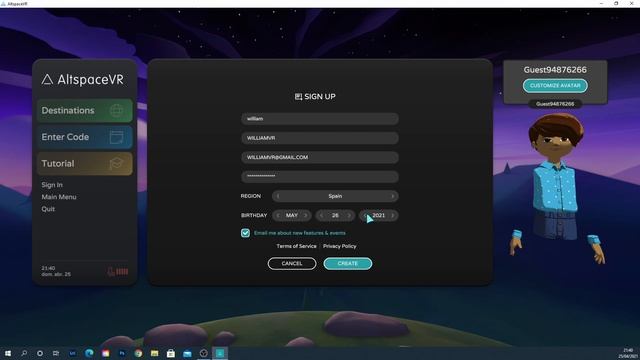
Task: Click the first name field containing william
Action: 320,119
